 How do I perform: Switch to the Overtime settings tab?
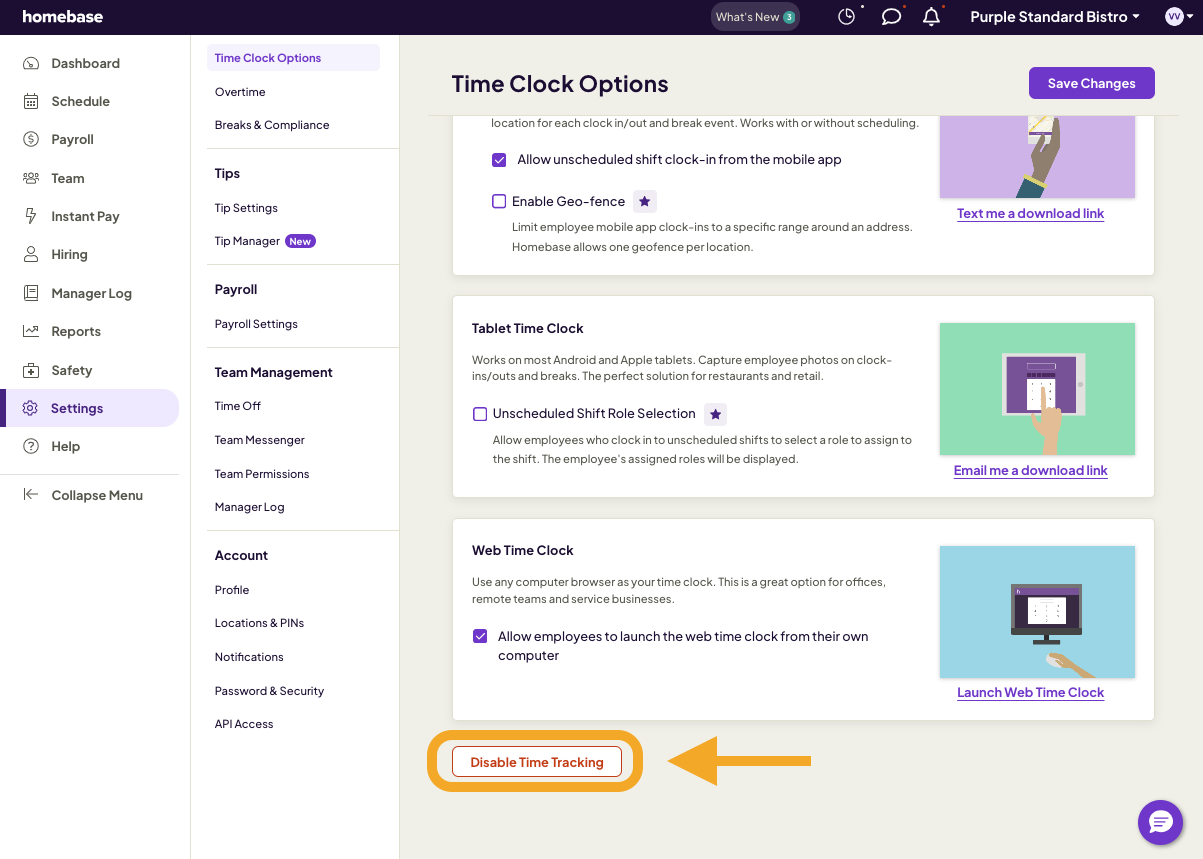click(240, 91)
